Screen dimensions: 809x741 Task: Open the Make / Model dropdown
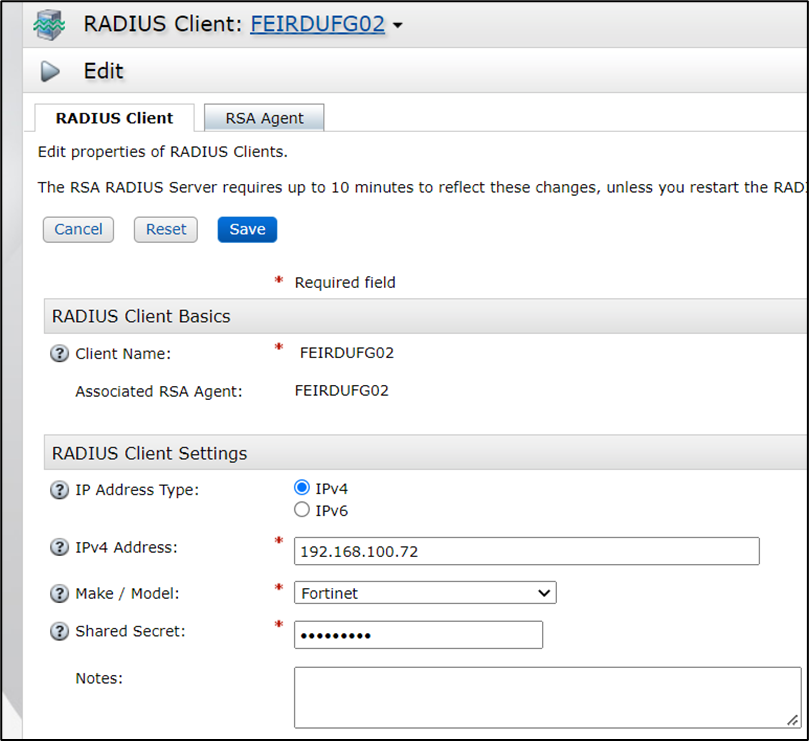click(x=425, y=593)
